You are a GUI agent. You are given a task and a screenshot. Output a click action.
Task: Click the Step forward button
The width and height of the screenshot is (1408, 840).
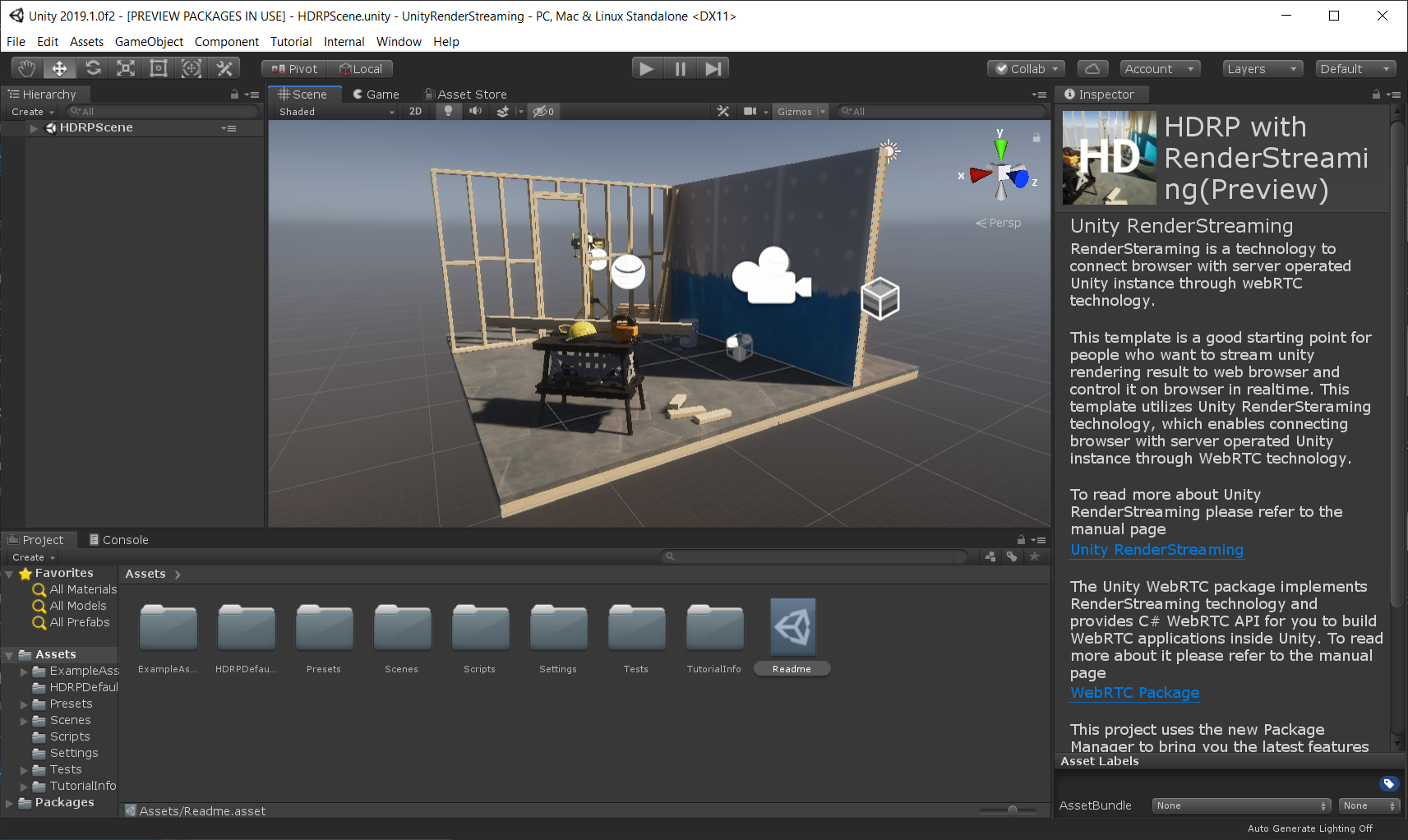pyautogui.click(x=713, y=68)
